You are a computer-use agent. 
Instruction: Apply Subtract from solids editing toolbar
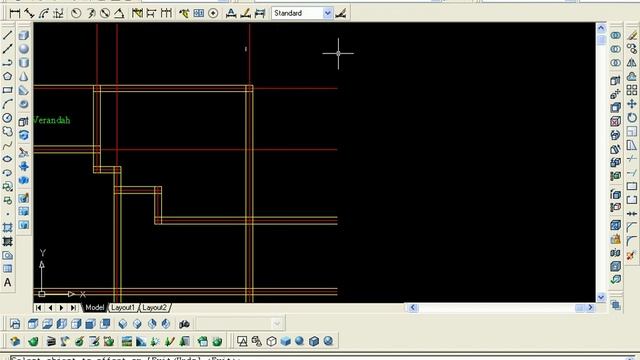tap(616, 49)
